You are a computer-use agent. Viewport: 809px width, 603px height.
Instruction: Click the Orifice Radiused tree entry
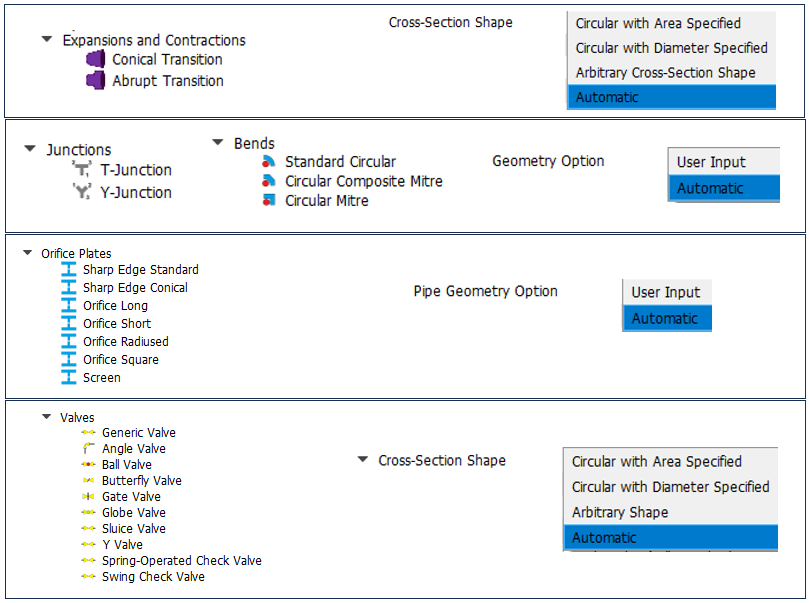[x=126, y=342]
